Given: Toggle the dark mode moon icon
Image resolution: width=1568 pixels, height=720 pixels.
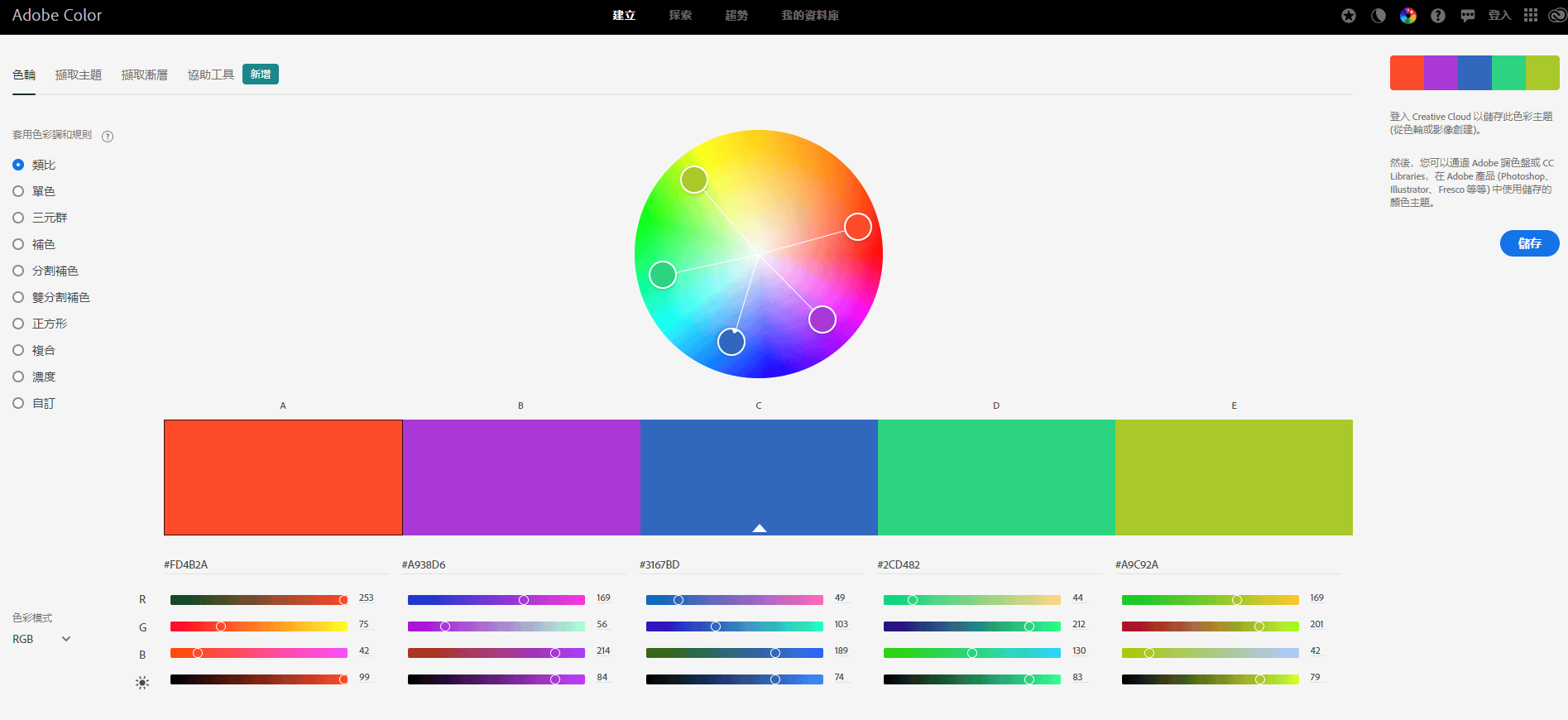Looking at the screenshot, I should click(x=1379, y=16).
